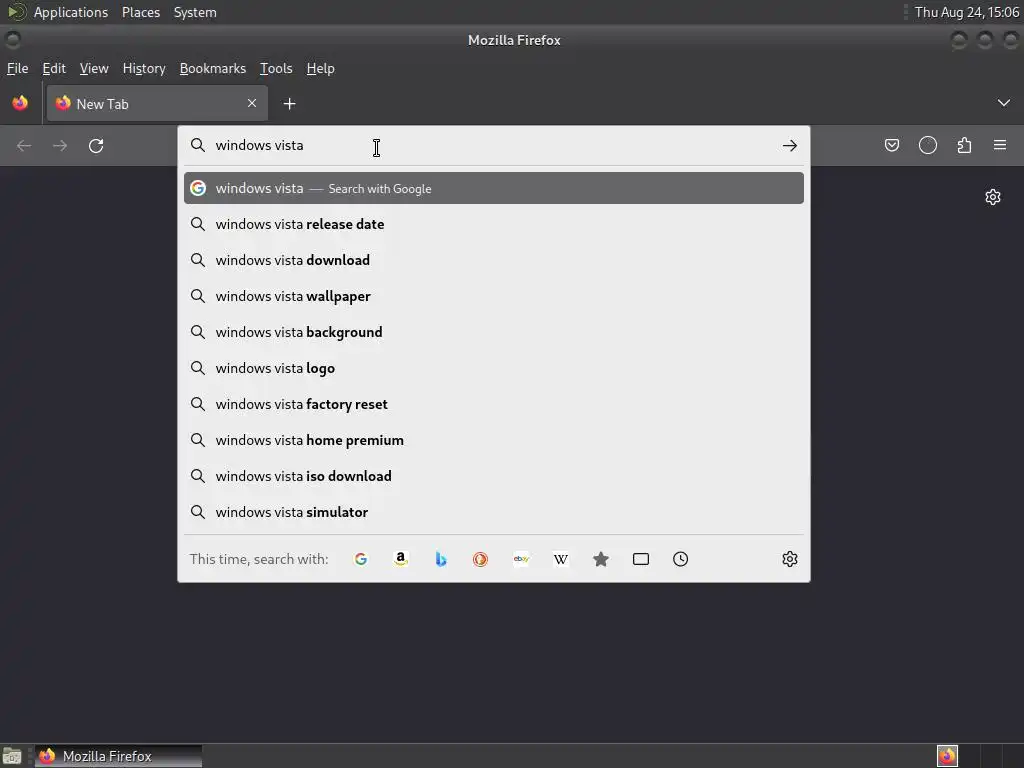
Task: Go forward one page
Action: (x=60, y=146)
